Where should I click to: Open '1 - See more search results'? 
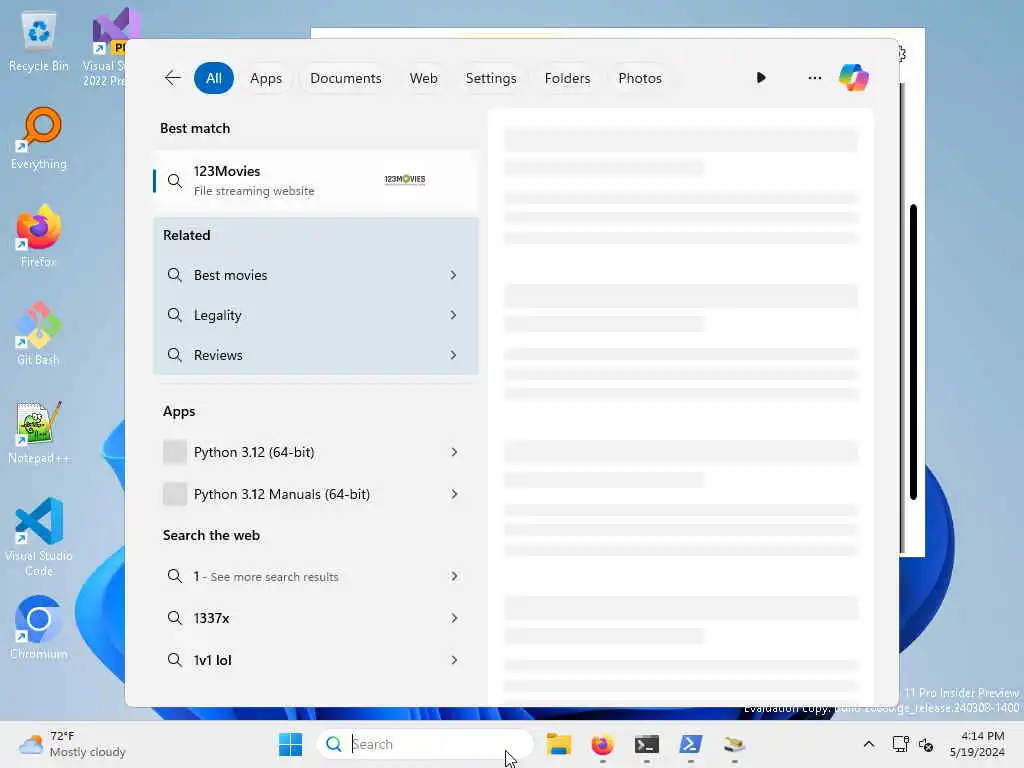click(315, 576)
